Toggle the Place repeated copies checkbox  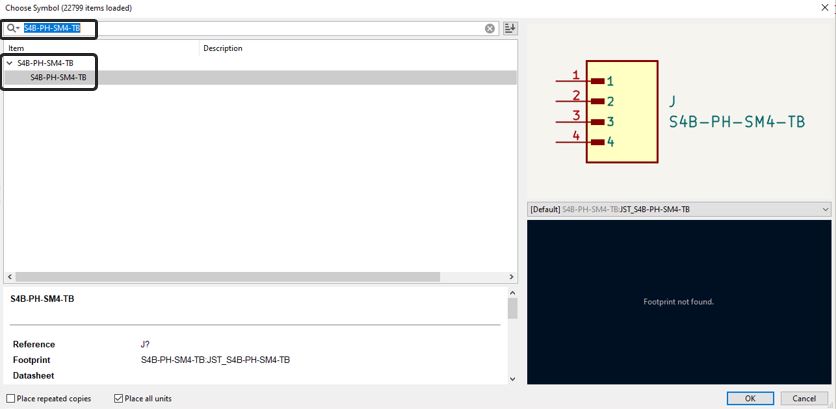11,398
